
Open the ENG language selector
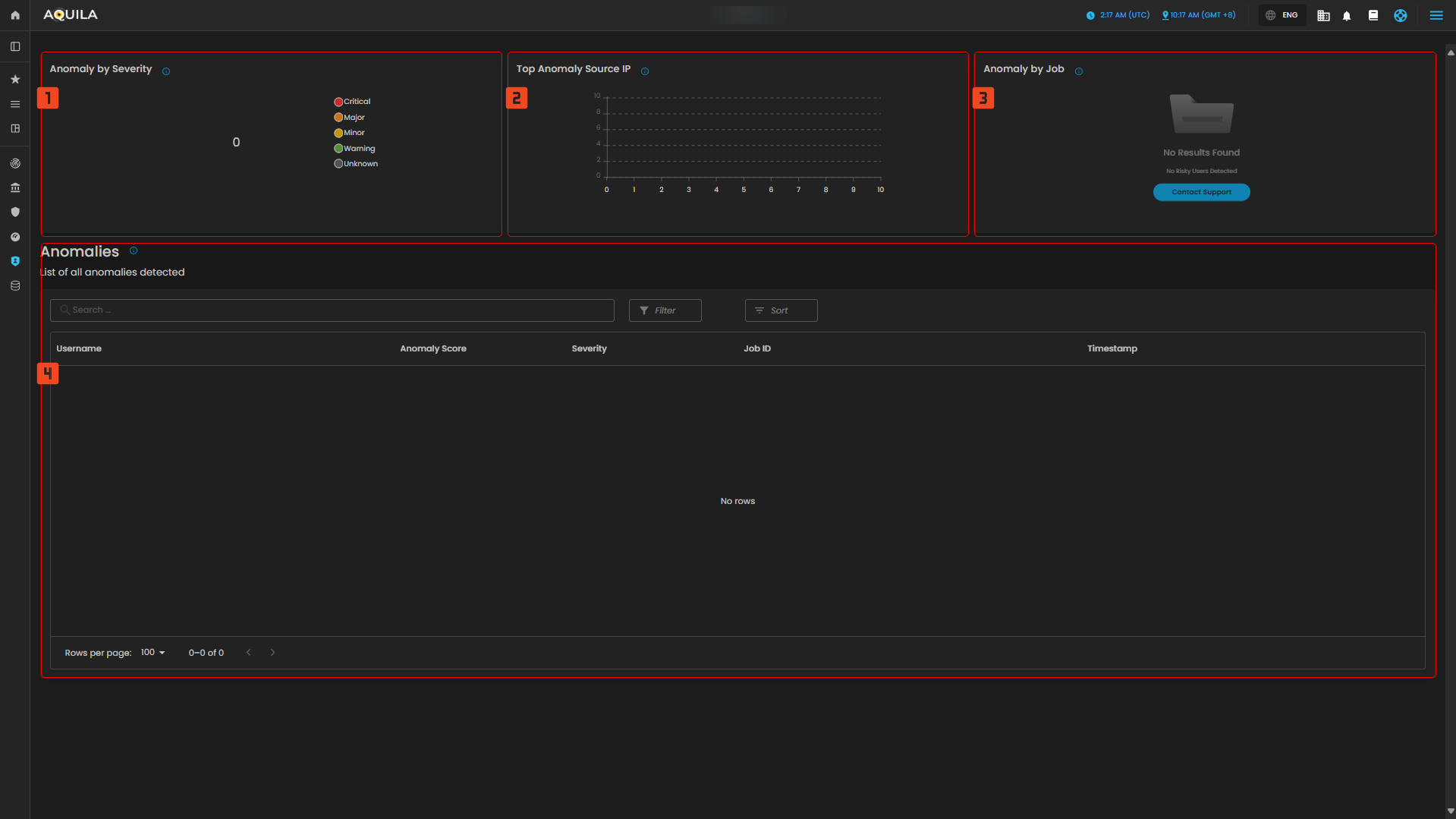tap(1281, 15)
